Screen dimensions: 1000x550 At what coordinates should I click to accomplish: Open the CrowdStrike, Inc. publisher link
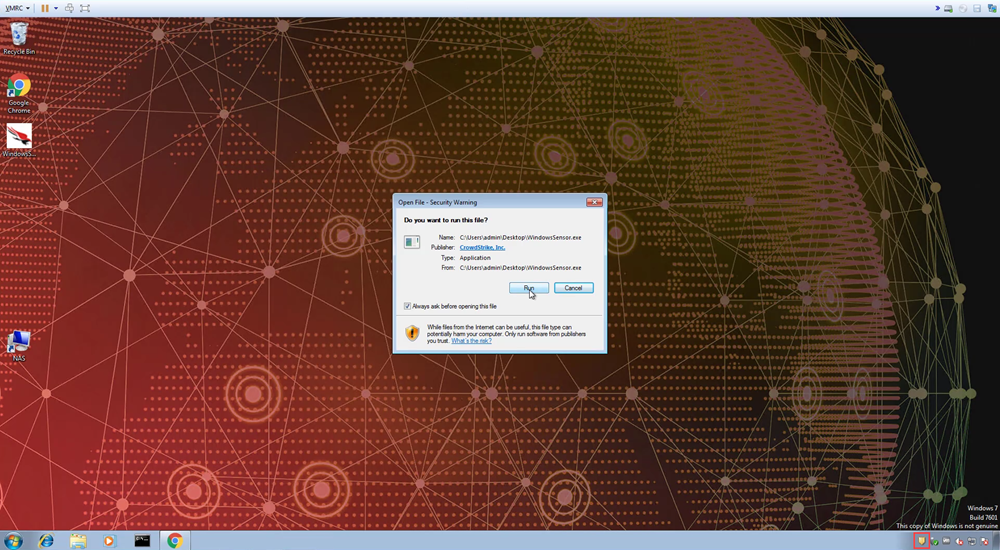coord(482,247)
